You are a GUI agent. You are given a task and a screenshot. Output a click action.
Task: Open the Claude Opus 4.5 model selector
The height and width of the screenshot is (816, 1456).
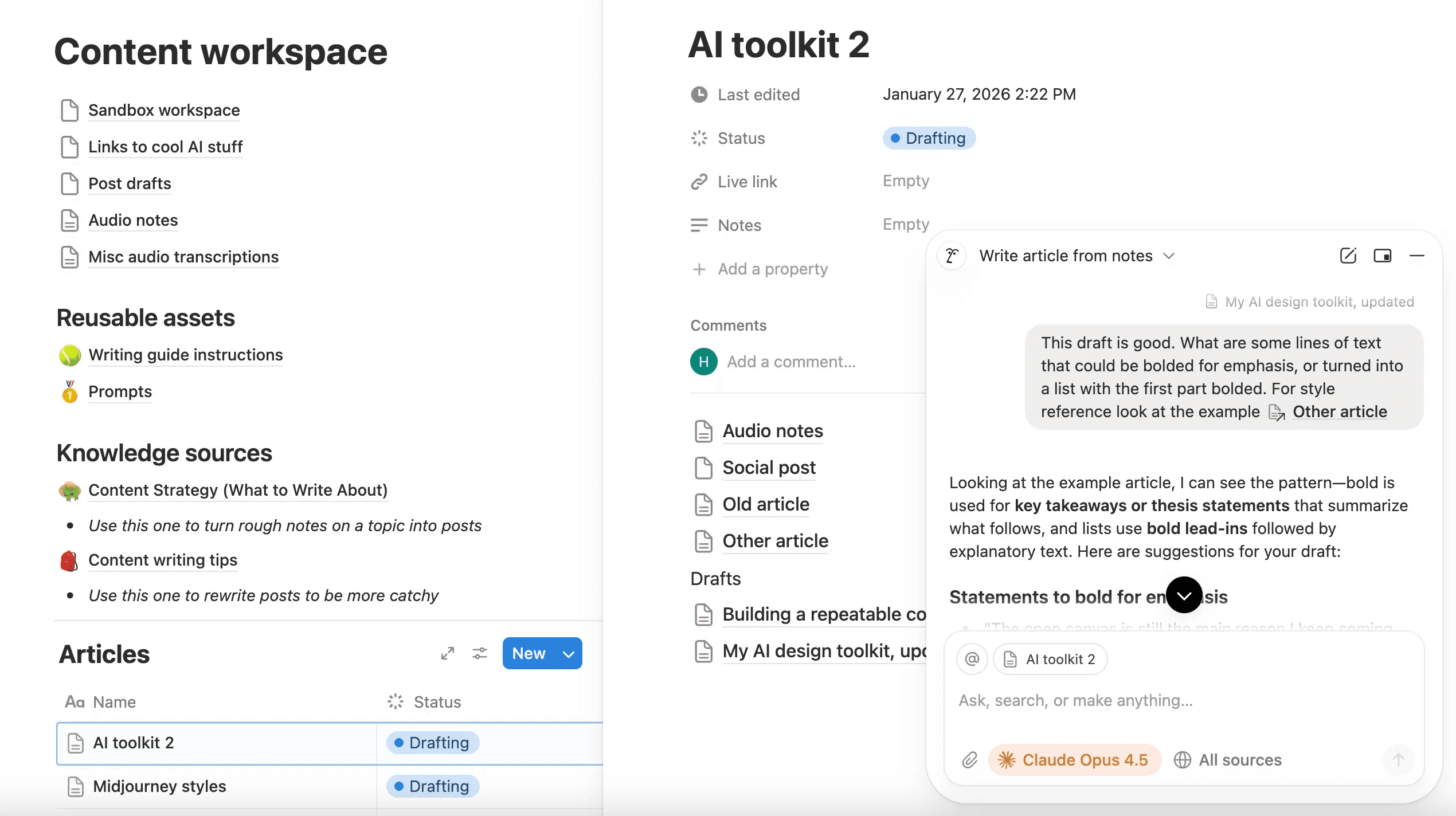pos(1074,760)
